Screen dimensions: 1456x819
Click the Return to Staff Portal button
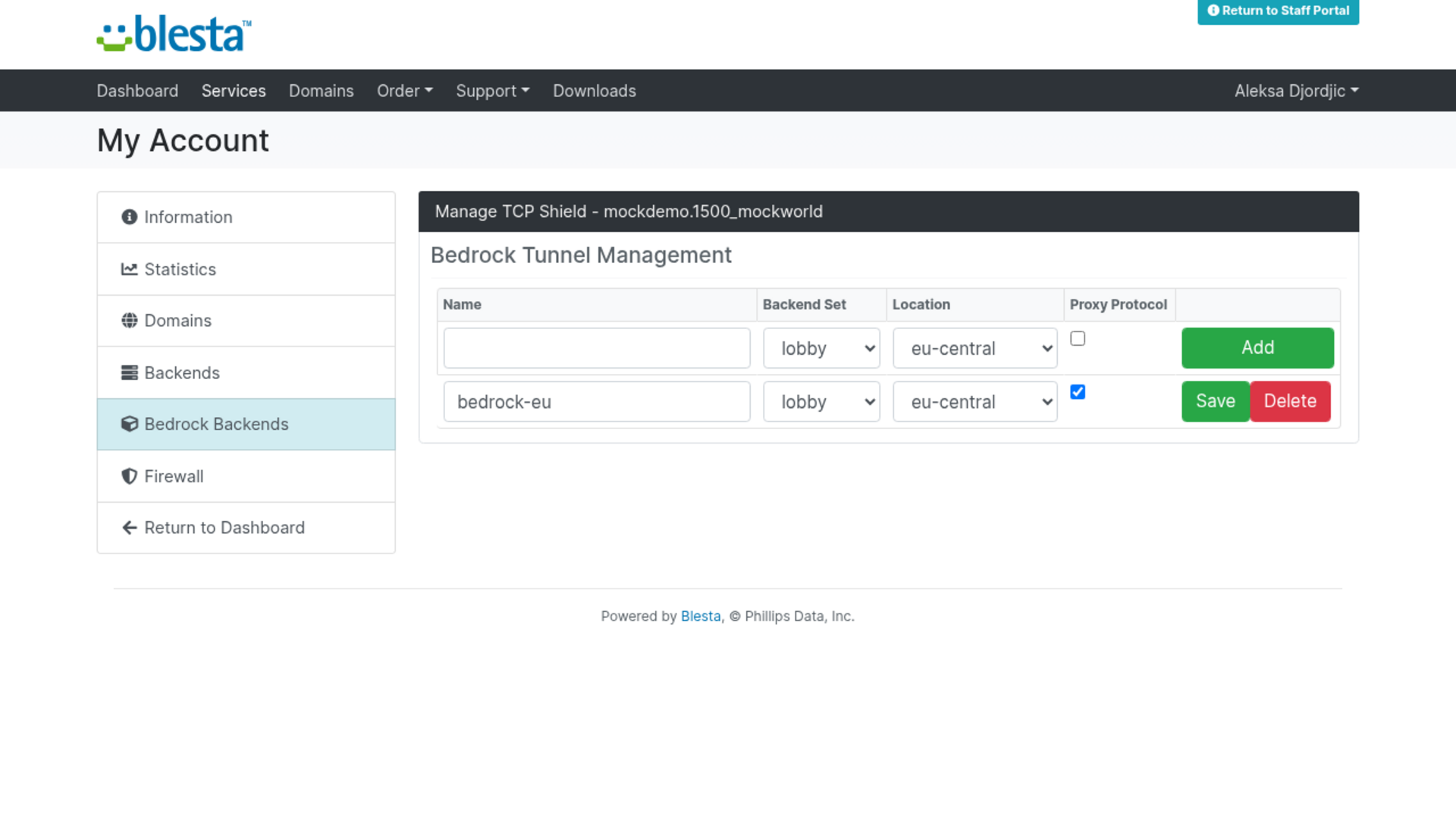coord(1279,11)
